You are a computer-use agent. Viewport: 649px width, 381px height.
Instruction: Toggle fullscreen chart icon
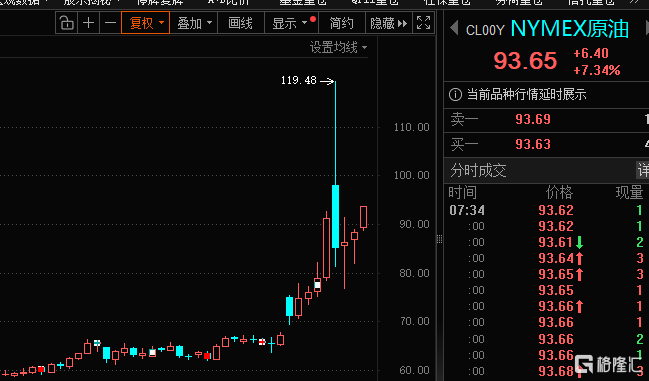click(x=423, y=23)
